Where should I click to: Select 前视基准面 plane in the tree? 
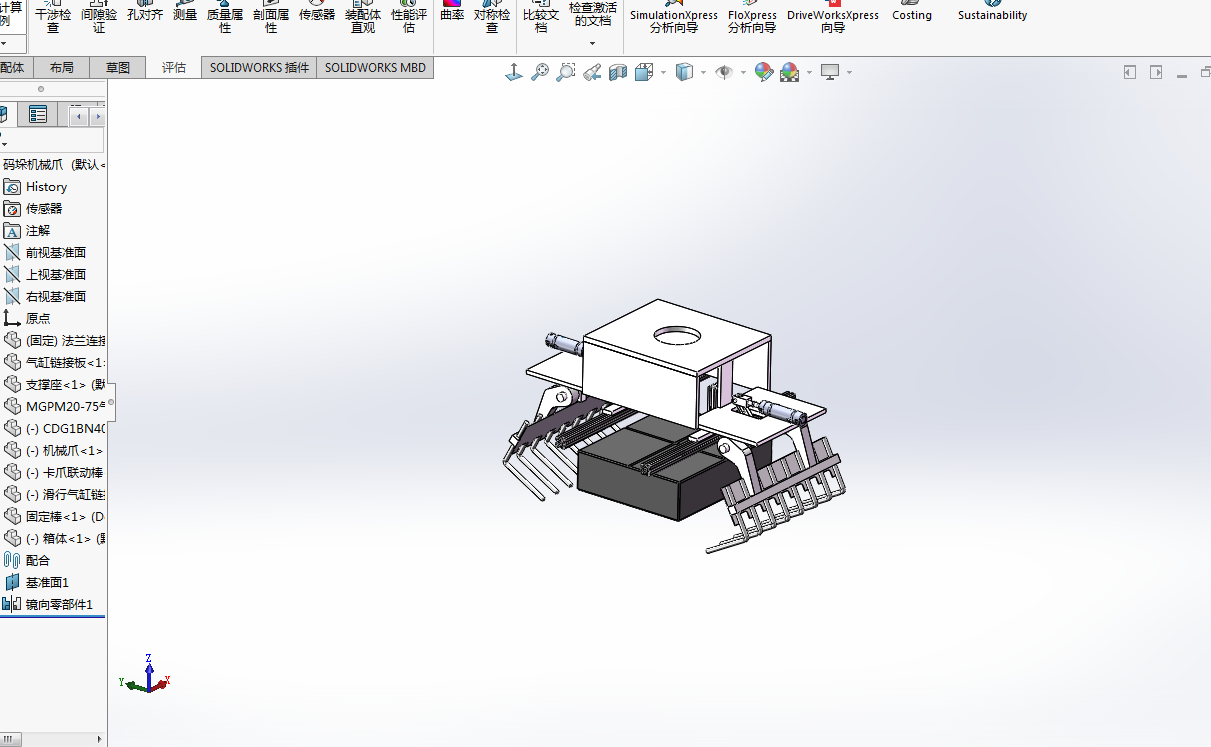click(55, 253)
